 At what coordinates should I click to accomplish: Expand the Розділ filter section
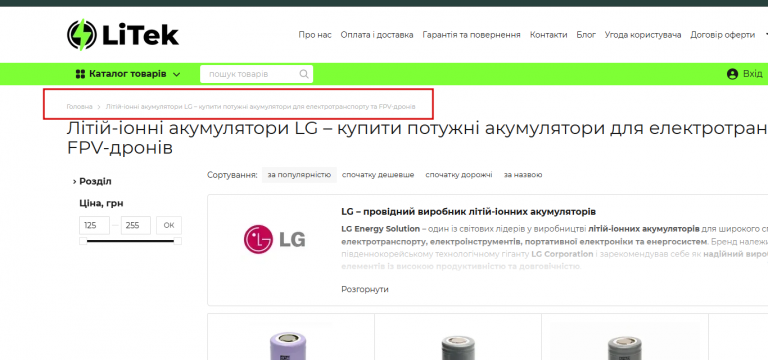pos(92,181)
